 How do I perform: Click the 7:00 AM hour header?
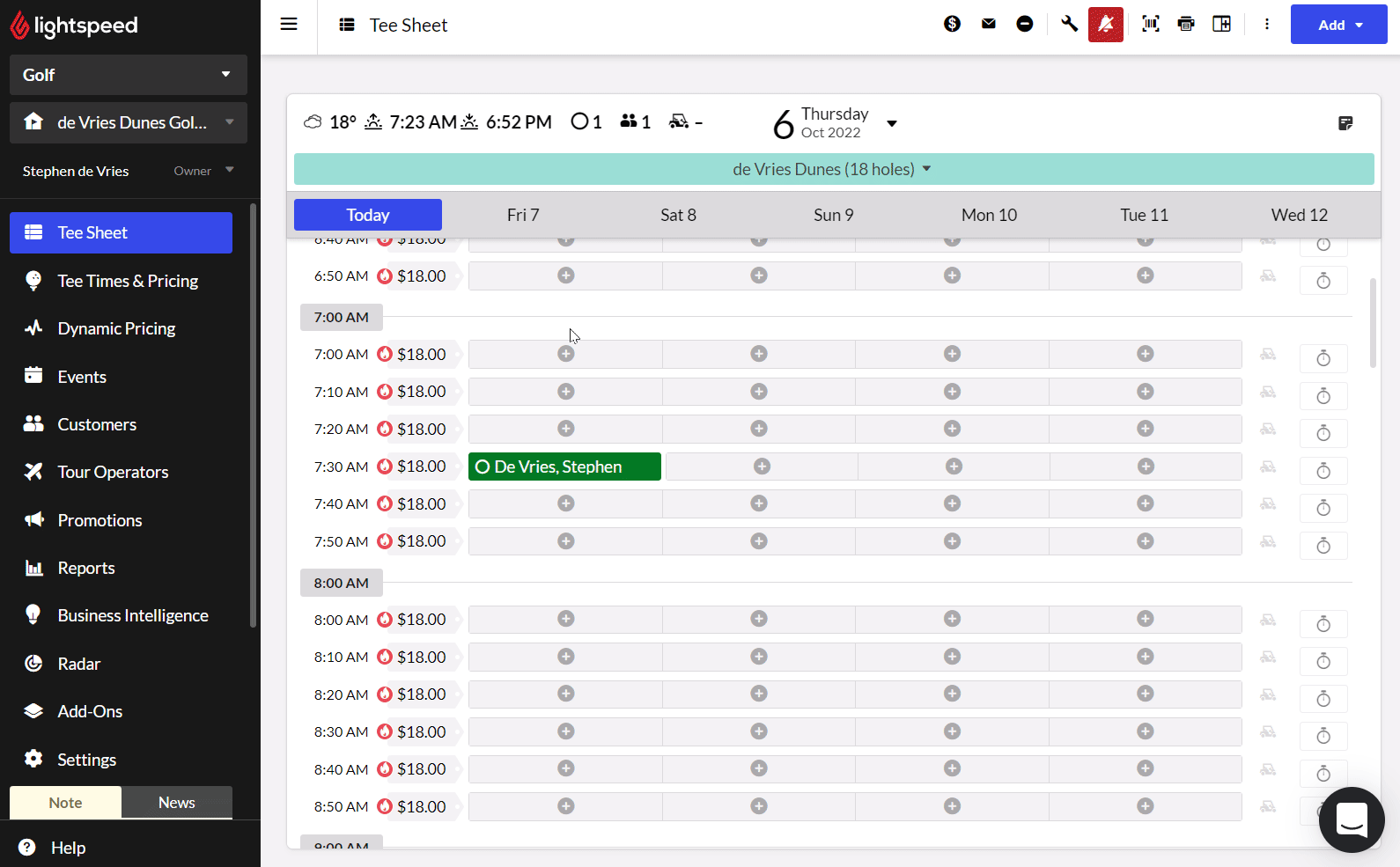pos(342,317)
